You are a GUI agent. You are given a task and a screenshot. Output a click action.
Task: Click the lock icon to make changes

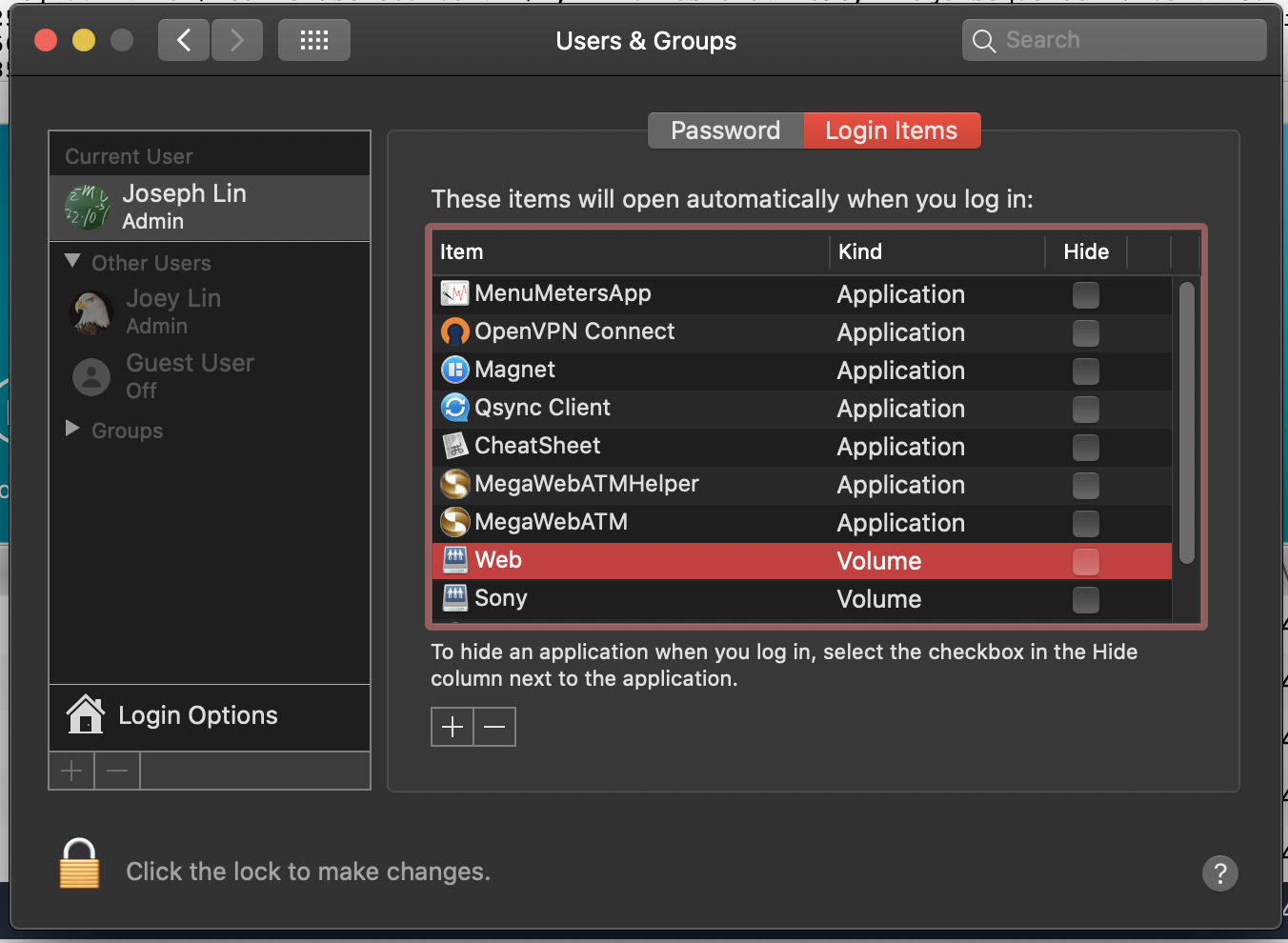79,864
